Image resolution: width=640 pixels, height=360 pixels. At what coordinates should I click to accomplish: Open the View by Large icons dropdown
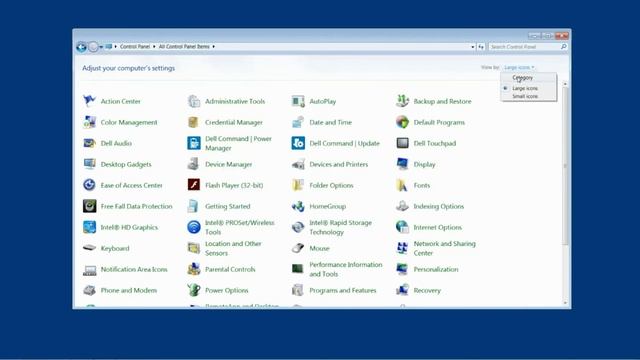point(519,67)
